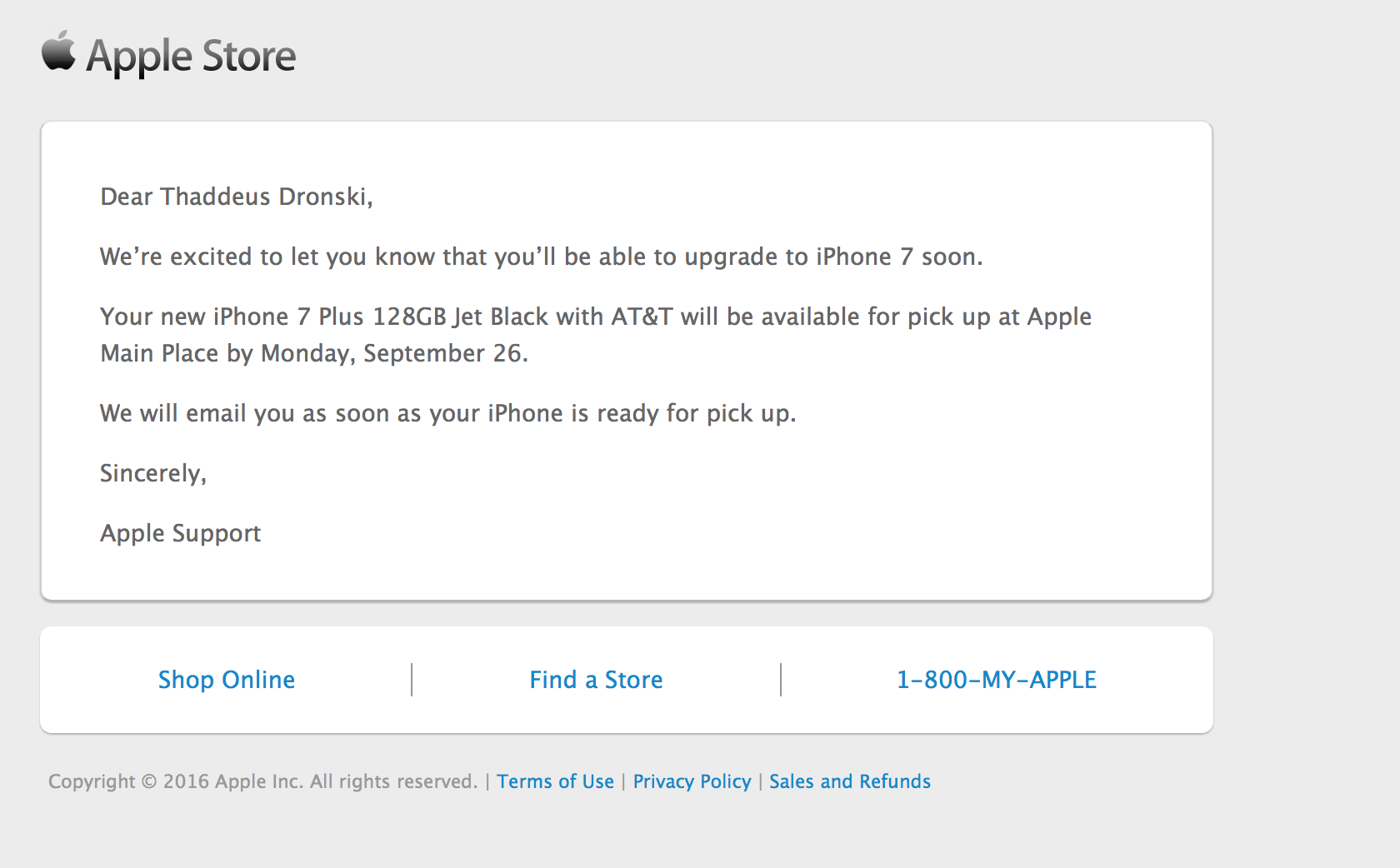Click the Sincerely closing line

(153, 473)
